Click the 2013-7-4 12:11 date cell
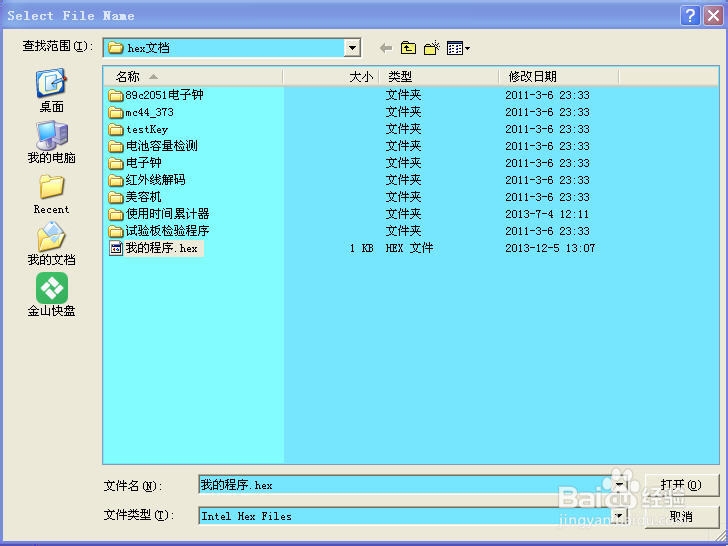 tap(547, 214)
